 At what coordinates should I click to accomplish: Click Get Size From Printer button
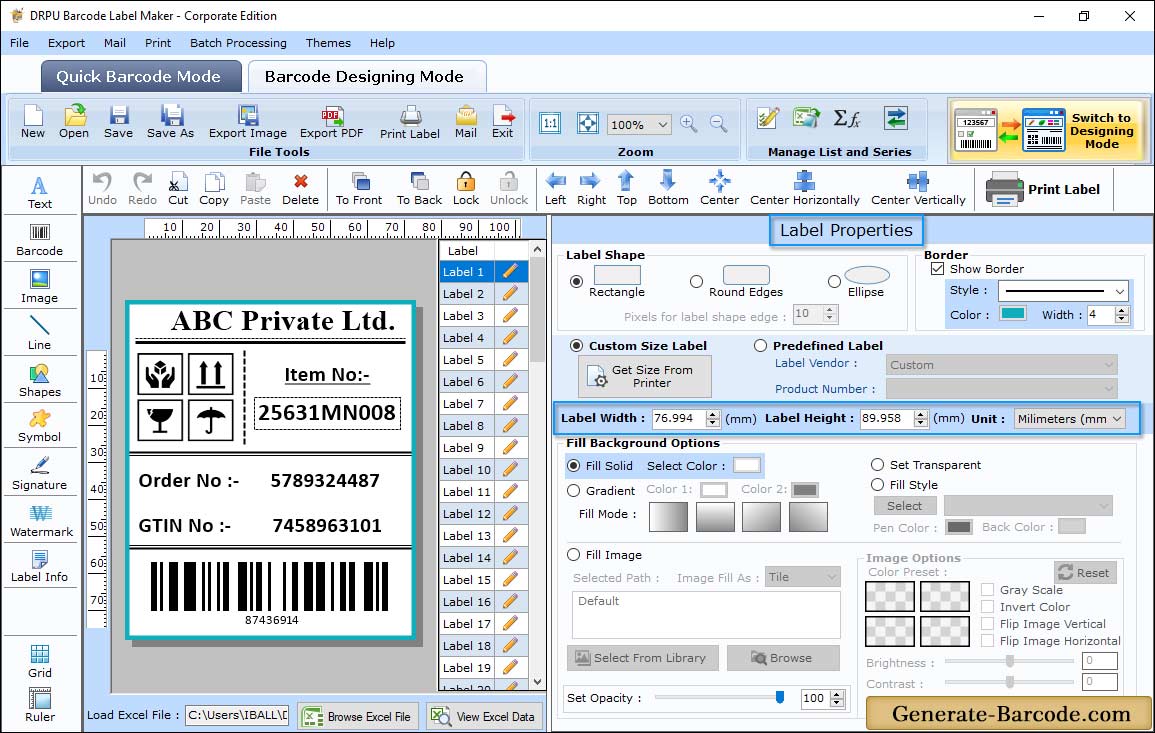pyautogui.click(x=645, y=376)
